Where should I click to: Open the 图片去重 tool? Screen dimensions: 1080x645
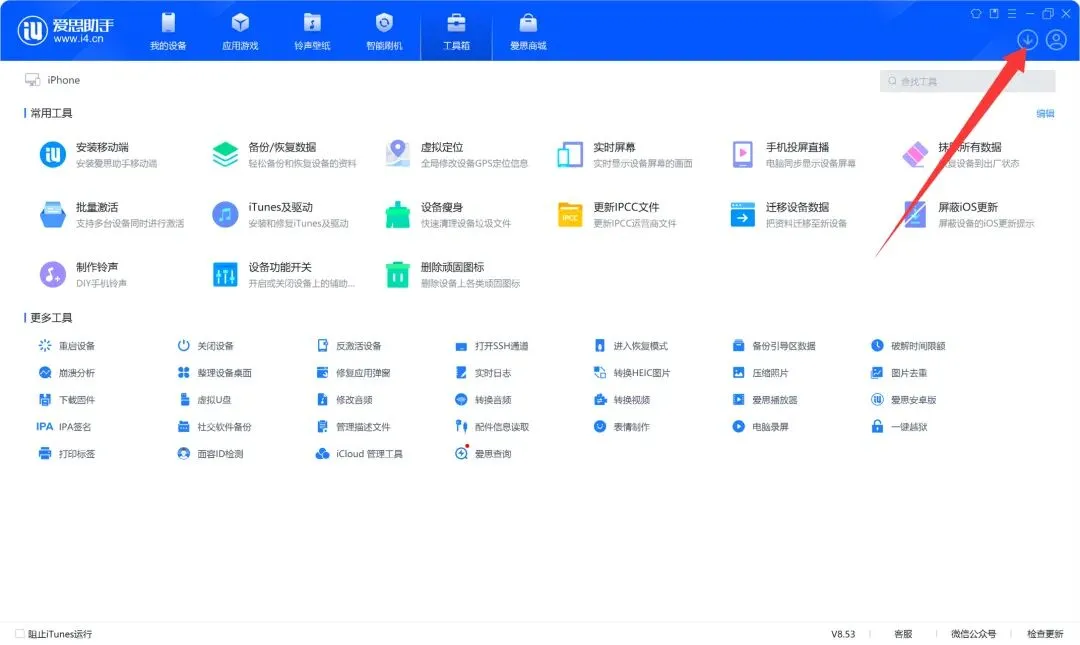[x=899, y=373]
